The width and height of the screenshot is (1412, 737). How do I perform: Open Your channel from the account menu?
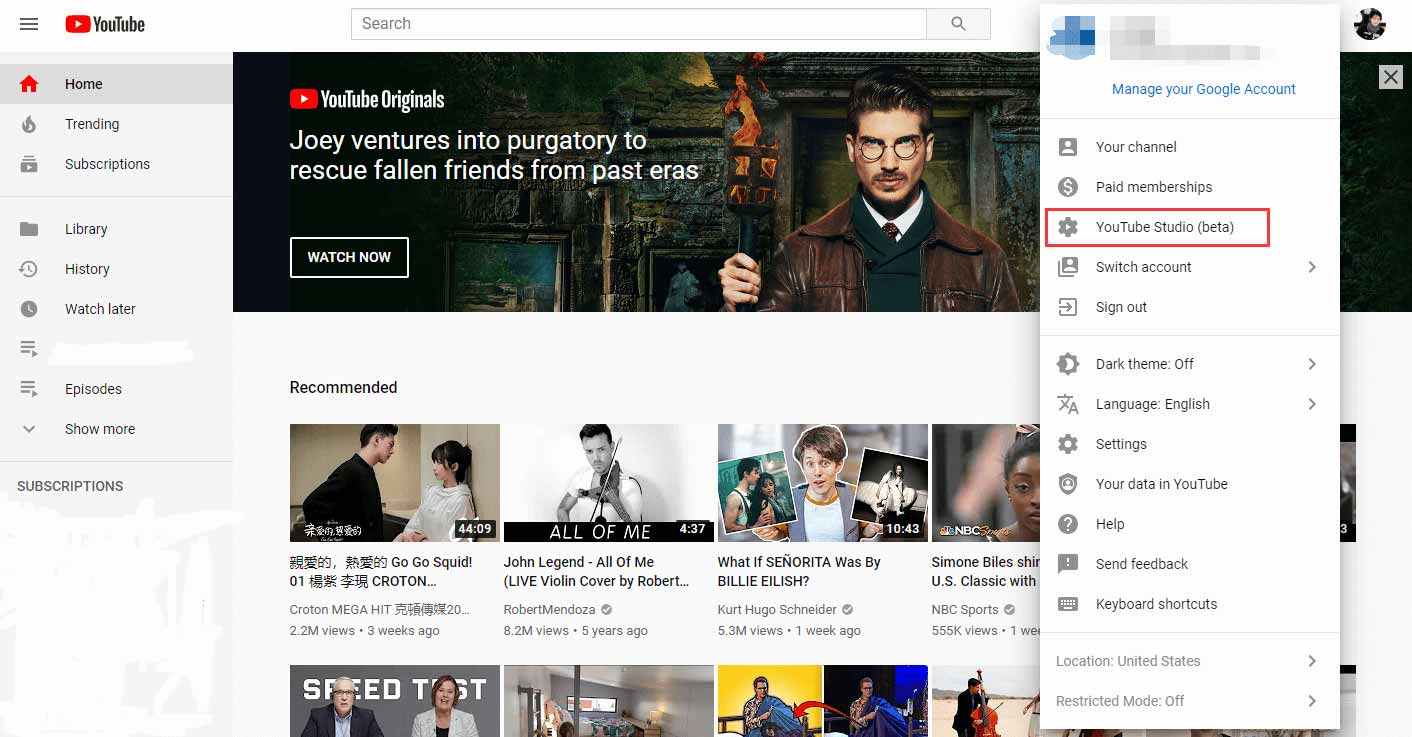coord(1190,147)
